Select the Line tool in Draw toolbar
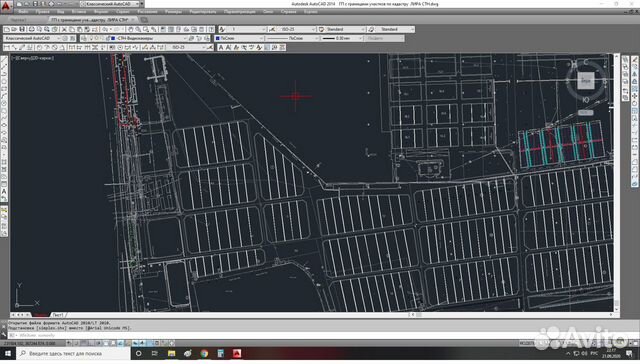The width and height of the screenshot is (640, 364). pyautogui.click(x=4, y=60)
